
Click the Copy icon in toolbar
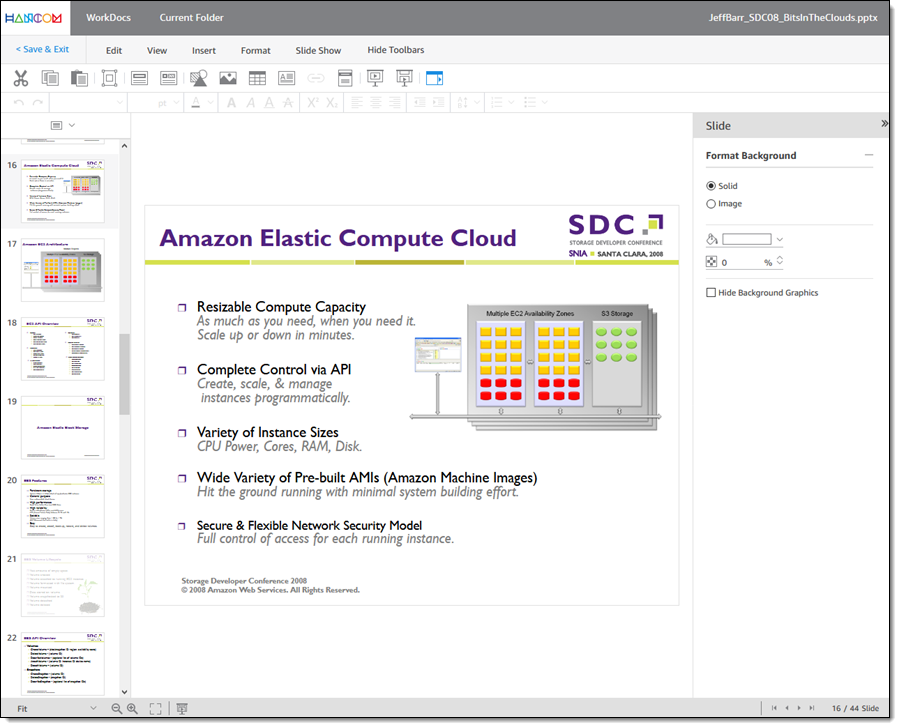(x=50, y=77)
